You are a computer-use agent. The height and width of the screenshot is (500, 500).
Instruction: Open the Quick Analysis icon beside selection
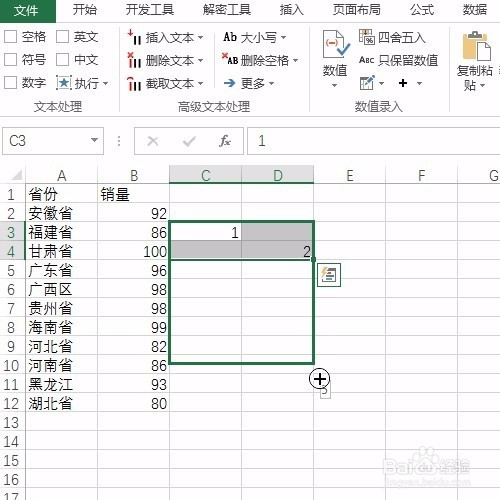329,275
